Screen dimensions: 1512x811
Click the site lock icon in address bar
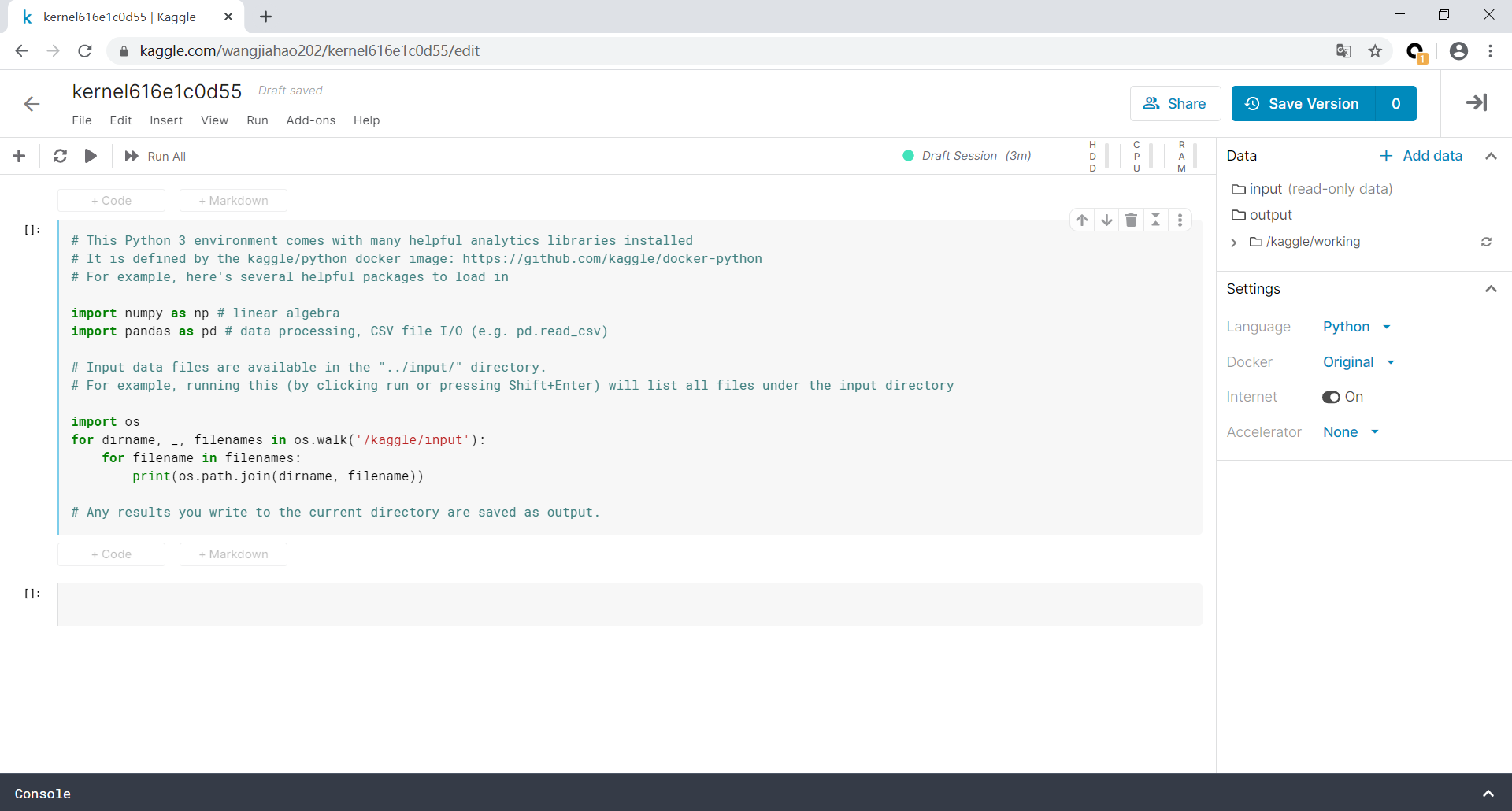123,51
